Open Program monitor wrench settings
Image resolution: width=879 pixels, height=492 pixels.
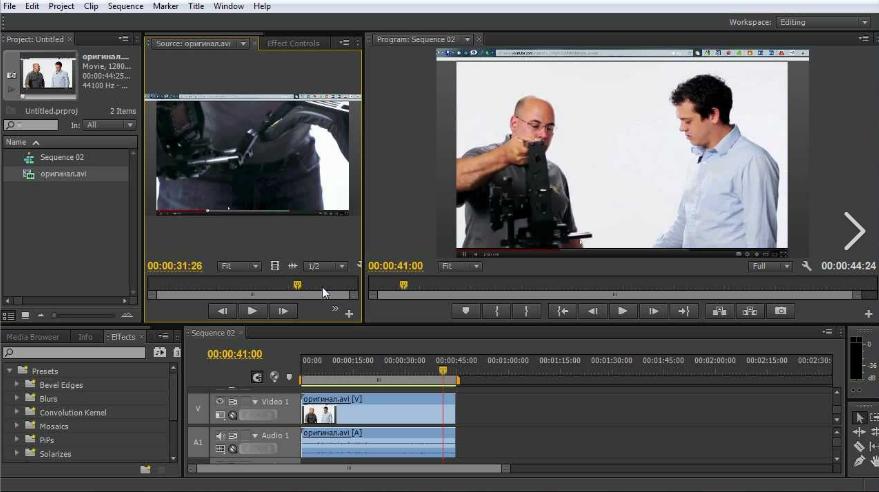(x=807, y=266)
